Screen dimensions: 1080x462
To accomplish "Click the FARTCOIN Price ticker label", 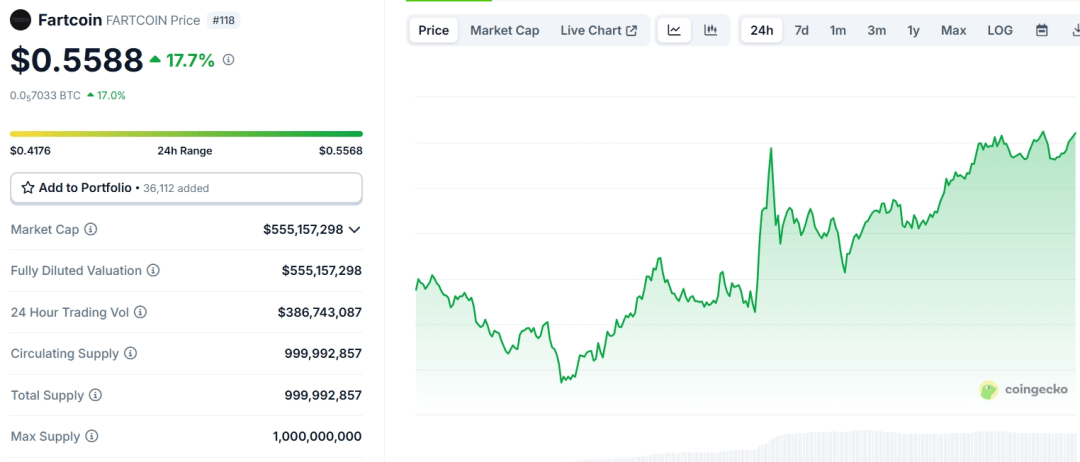I will coord(153,20).
